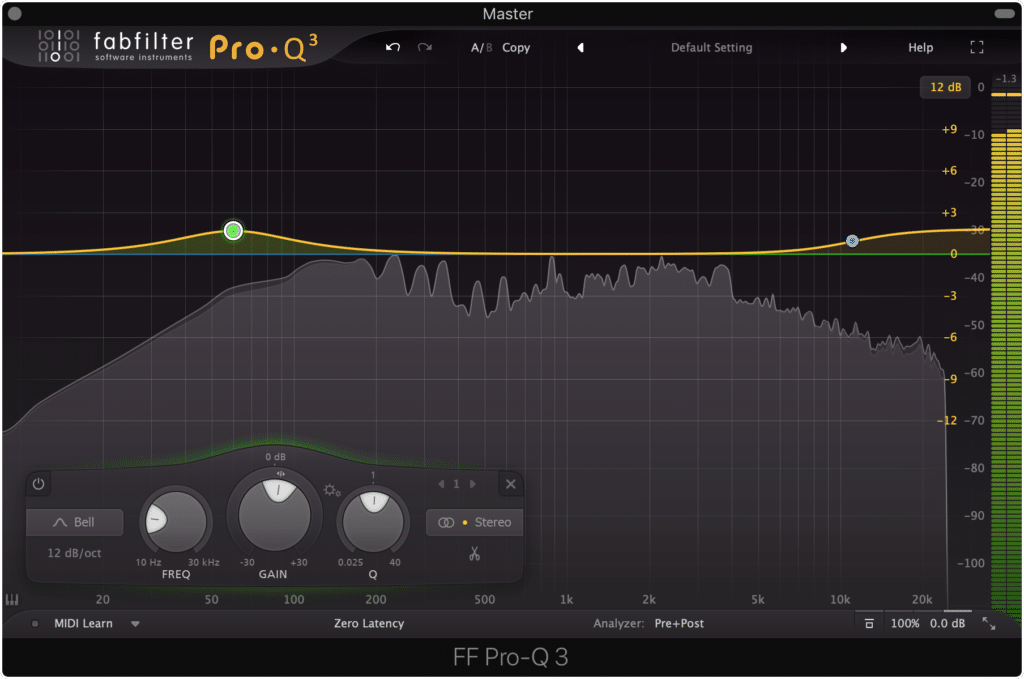The width and height of the screenshot is (1024, 679).
Task: Open the 12 dB/oct slope dropdown
Action: [74, 553]
